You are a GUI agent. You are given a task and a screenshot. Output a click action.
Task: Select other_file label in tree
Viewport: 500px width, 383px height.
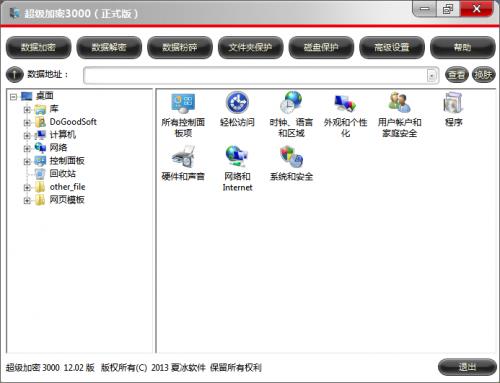[67, 187]
